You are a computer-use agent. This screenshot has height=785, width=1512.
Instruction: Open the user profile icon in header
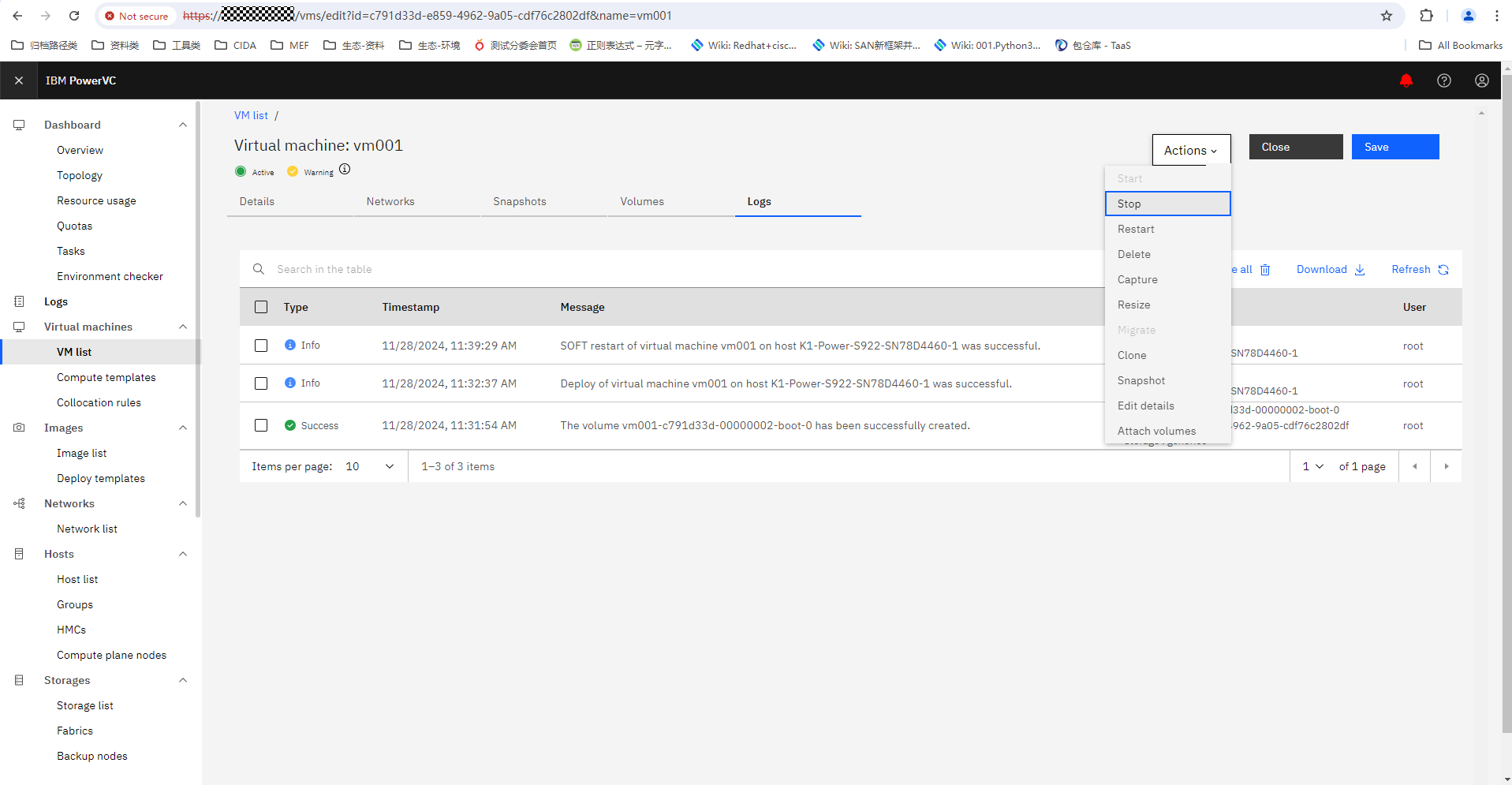point(1481,80)
